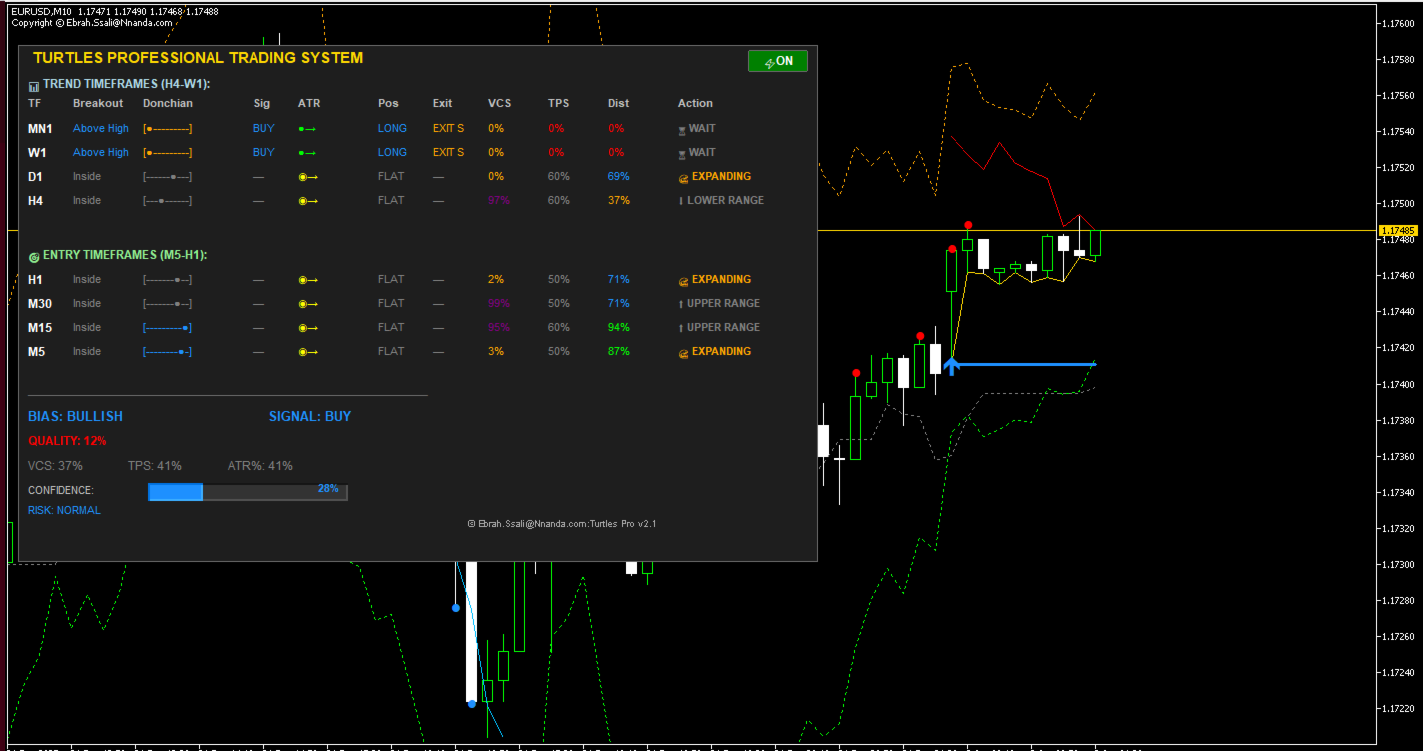
Task: Click LONG position in the MN1 row
Action: pos(392,128)
